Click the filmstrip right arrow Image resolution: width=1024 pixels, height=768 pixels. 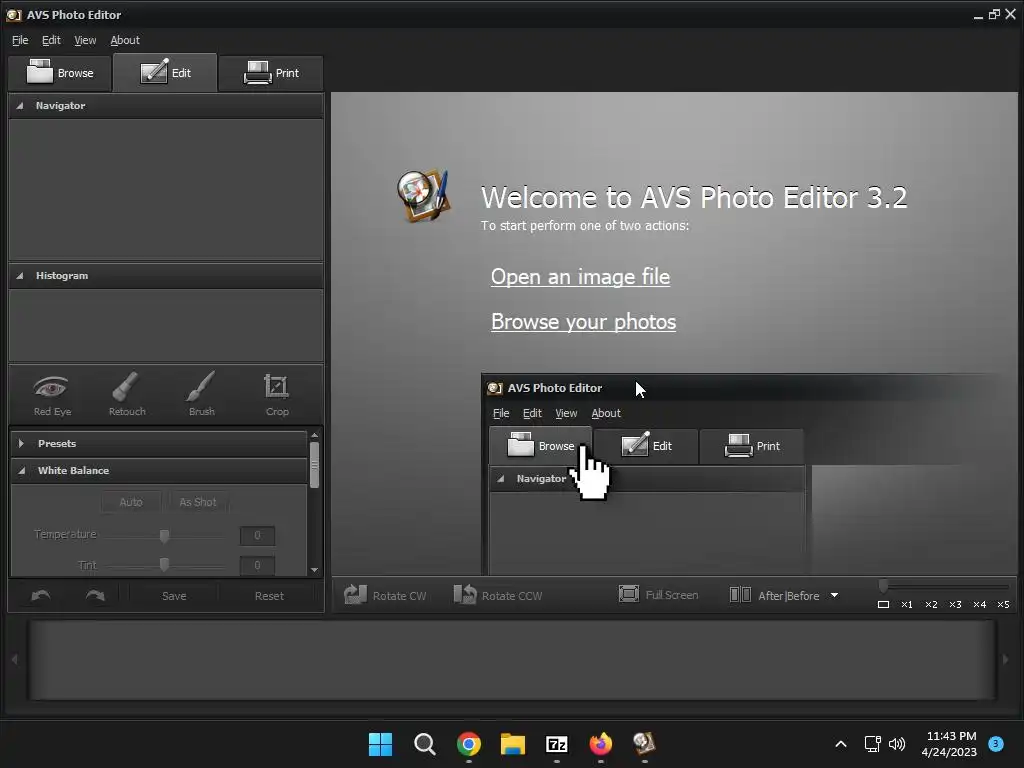(x=1006, y=660)
